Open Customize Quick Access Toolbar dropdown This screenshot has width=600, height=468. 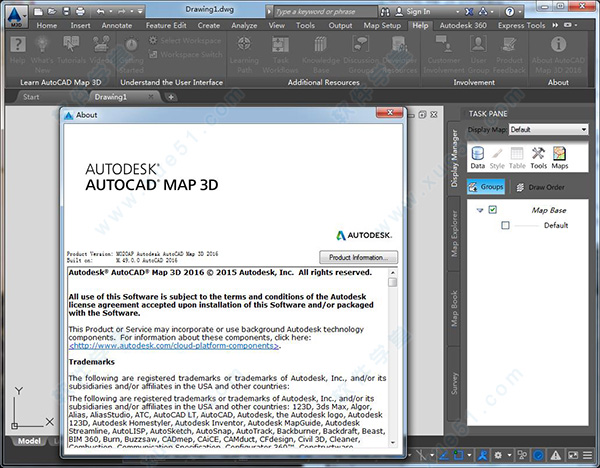tap(140, 12)
